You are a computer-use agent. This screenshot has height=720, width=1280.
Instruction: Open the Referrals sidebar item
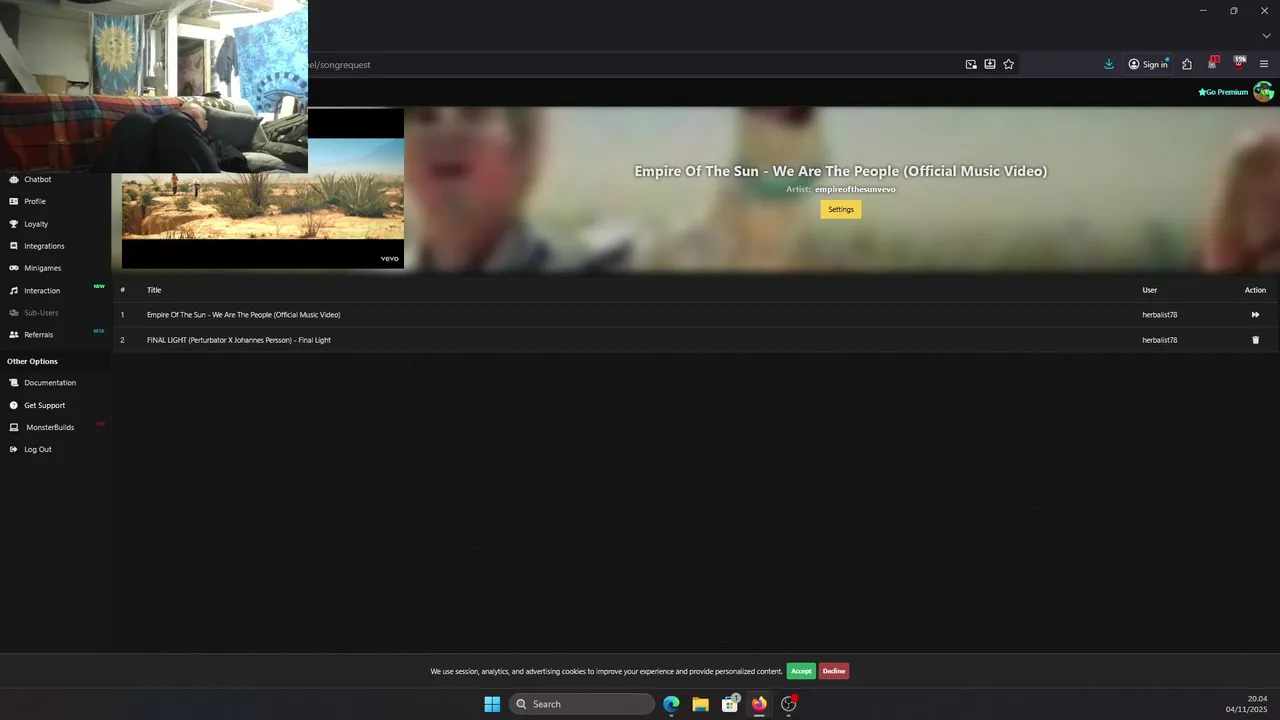coord(39,334)
